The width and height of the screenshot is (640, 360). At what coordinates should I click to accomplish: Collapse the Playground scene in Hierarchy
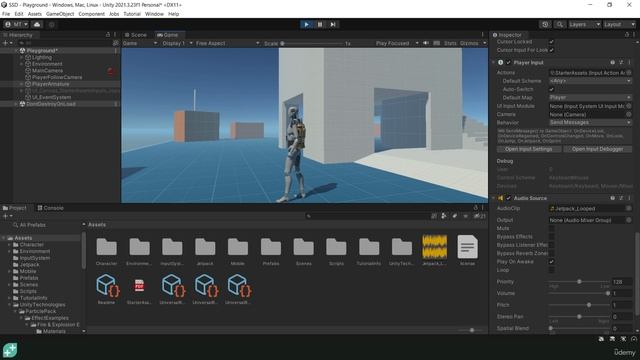[x=17, y=51]
